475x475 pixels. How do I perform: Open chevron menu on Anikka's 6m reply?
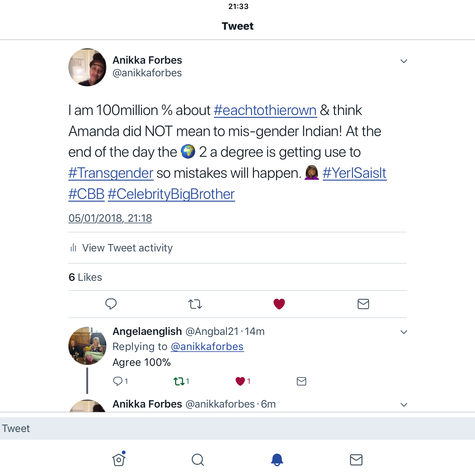point(404,405)
